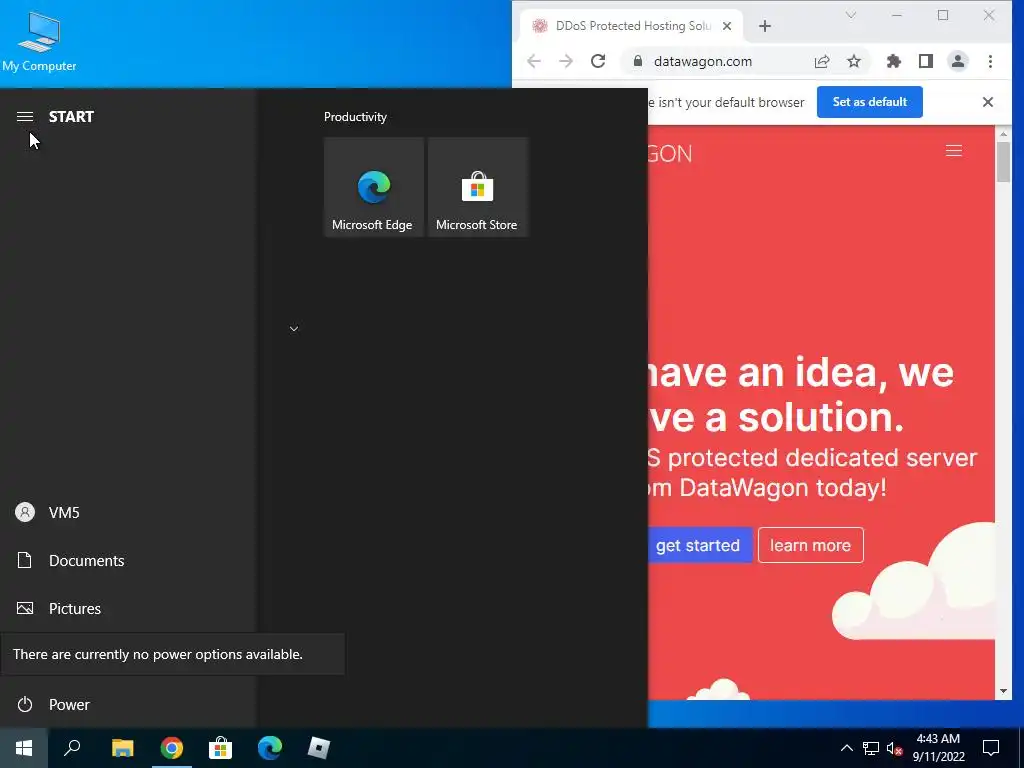Open Chrome Extensions puzzle icon
1024x768 pixels.
pyautogui.click(x=893, y=61)
